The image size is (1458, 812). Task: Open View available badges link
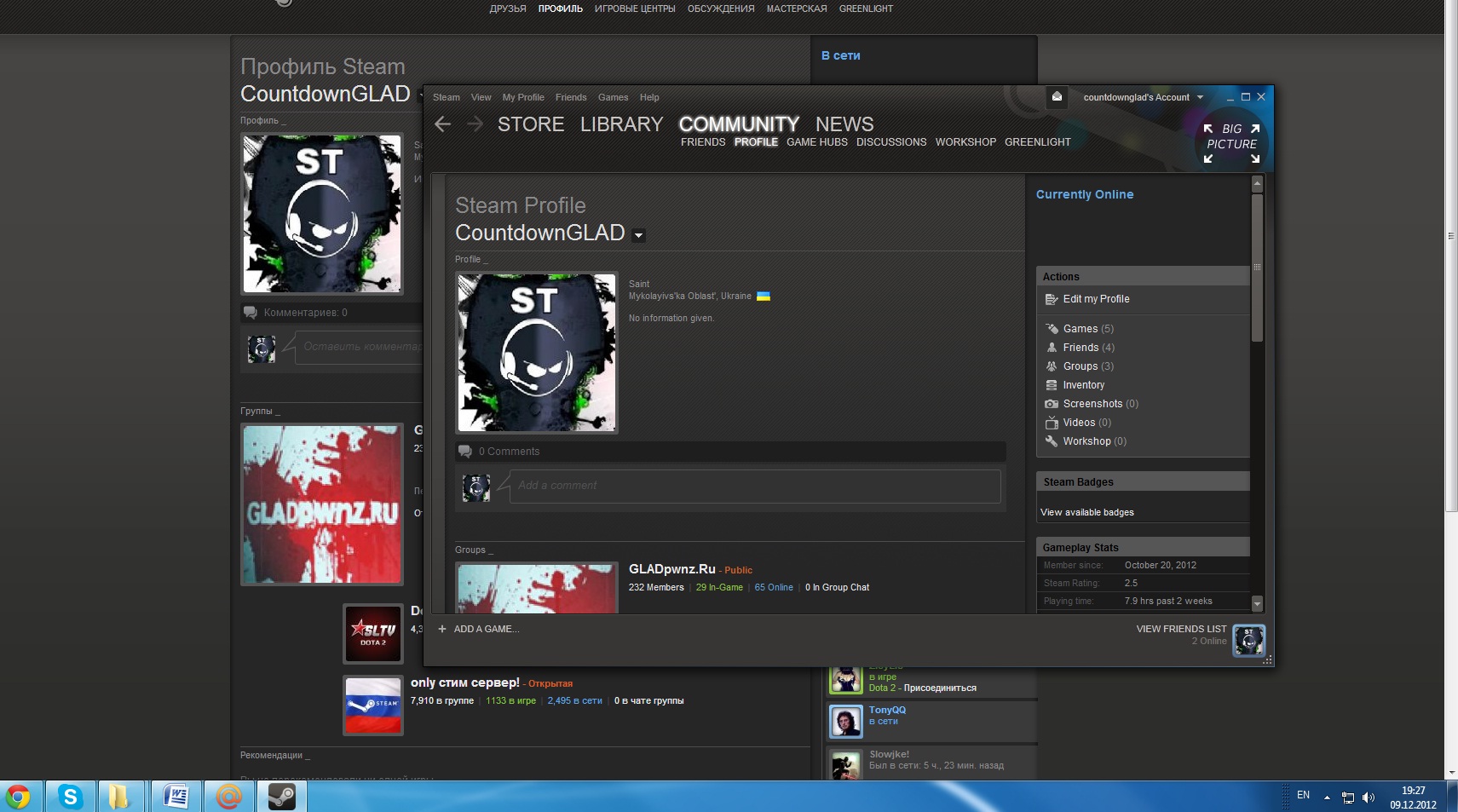coord(1086,512)
